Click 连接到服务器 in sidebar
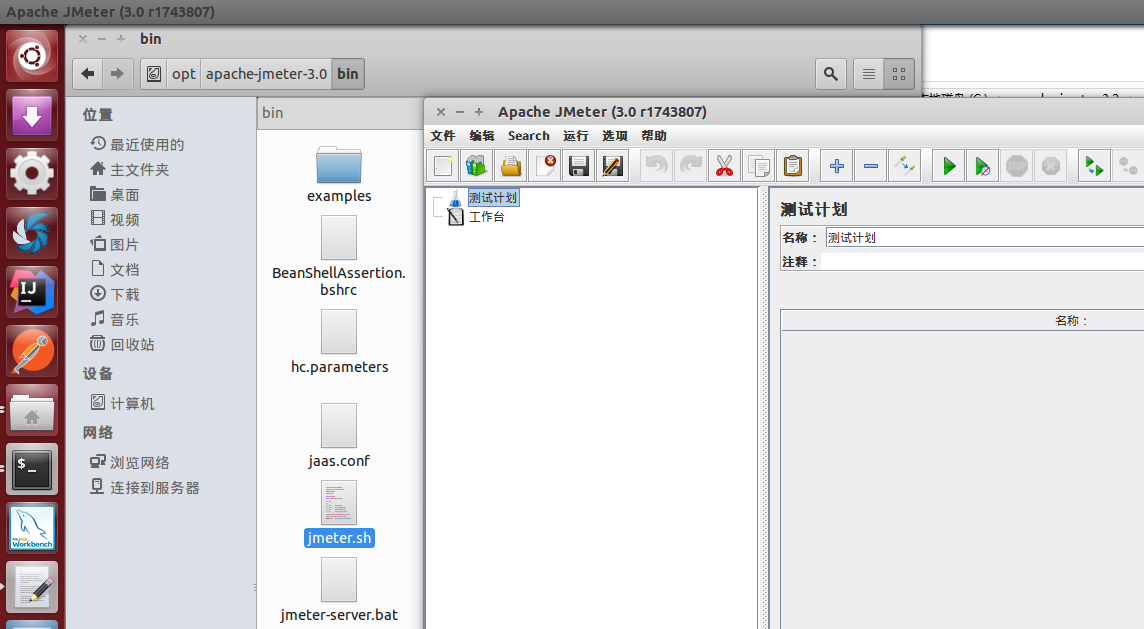The width and height of the screenshot is (1144, 629). click(x=144, y=487)
